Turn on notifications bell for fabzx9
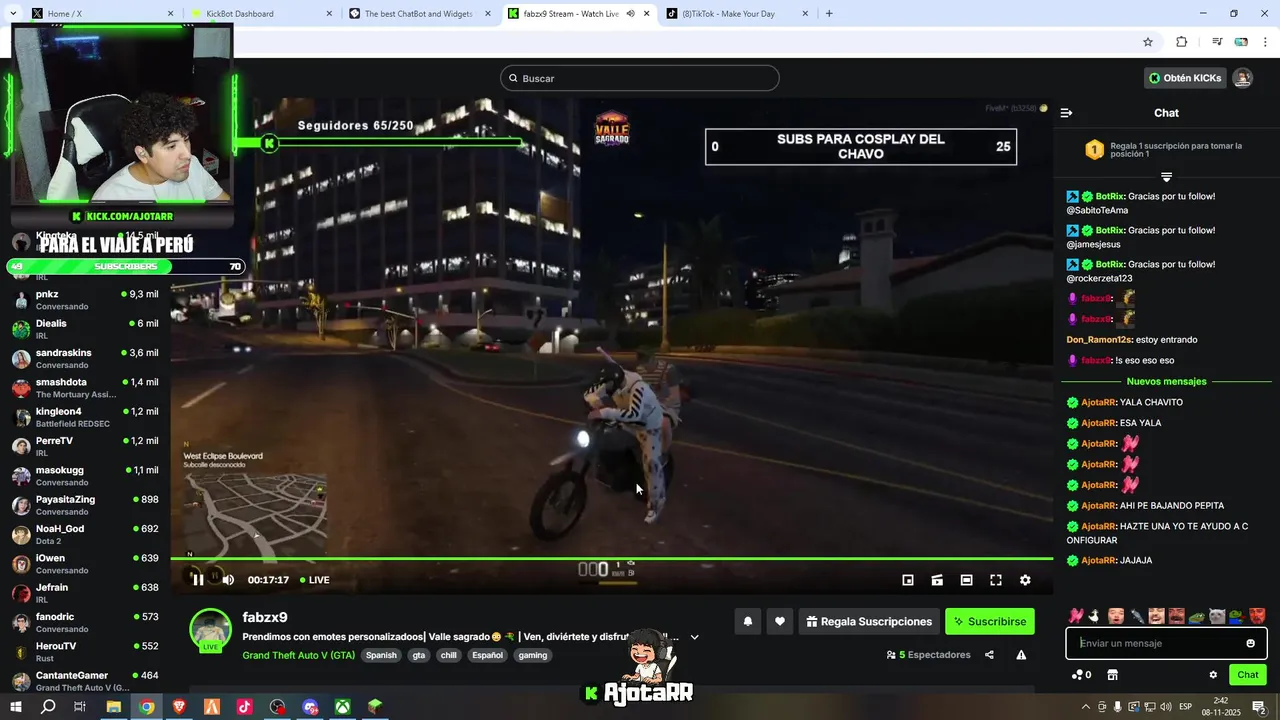 pos(747,622)
